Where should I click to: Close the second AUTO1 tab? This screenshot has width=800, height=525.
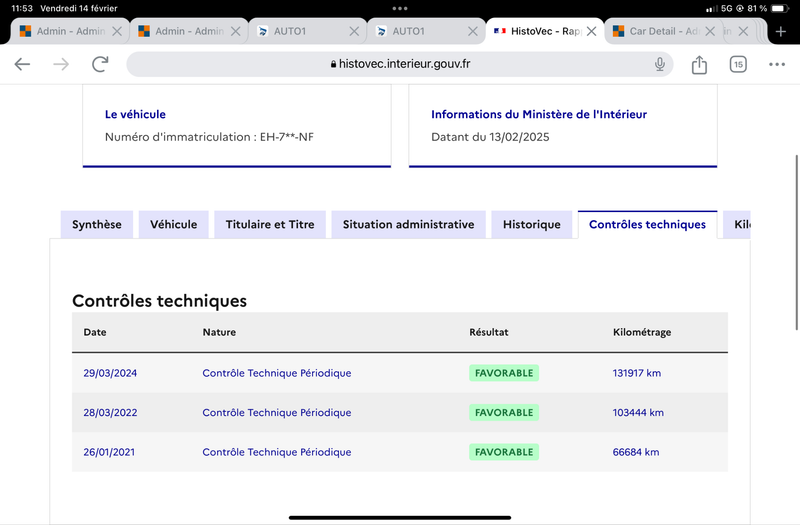click(472, 32)
